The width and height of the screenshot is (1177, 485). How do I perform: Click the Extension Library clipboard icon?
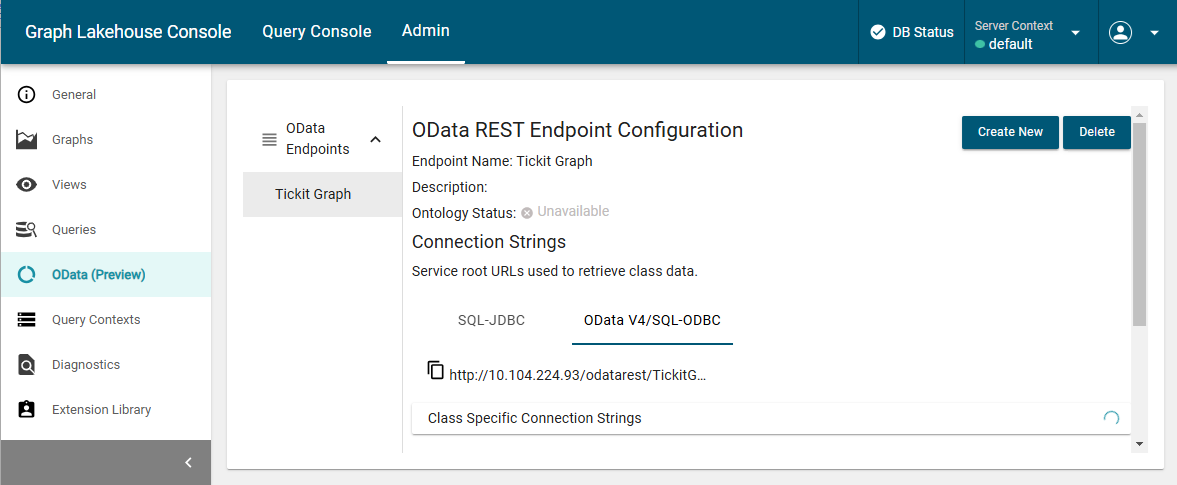(x=27, y=410)
